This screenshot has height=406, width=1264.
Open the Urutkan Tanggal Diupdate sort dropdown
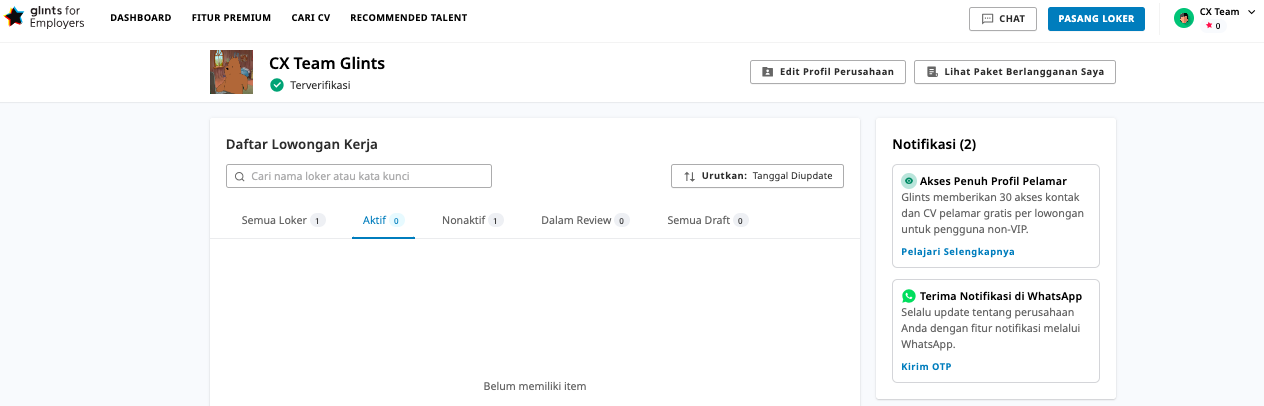(x=758, y=176)
